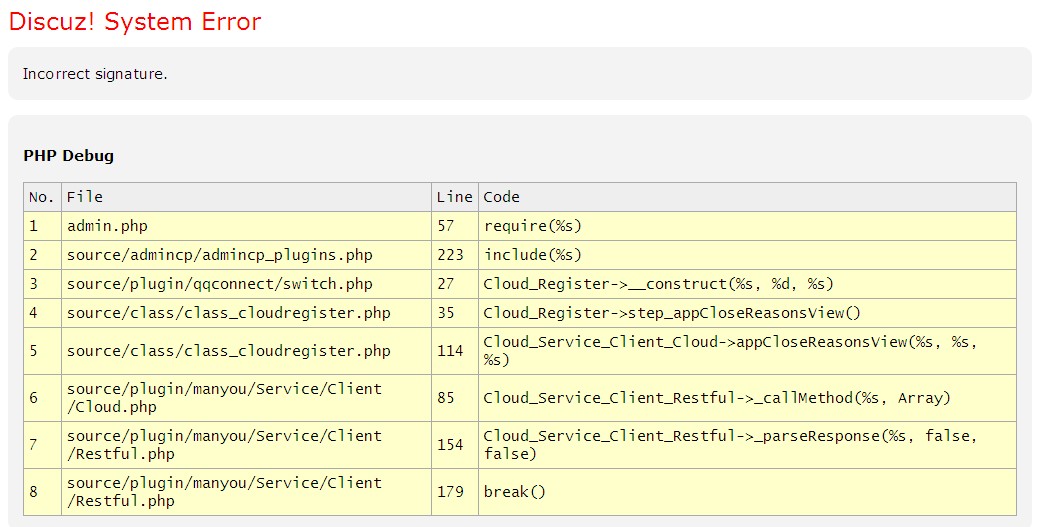
Task: Select the 'Client/Cloud.php' file cell
Action: [x=246, y=398]
